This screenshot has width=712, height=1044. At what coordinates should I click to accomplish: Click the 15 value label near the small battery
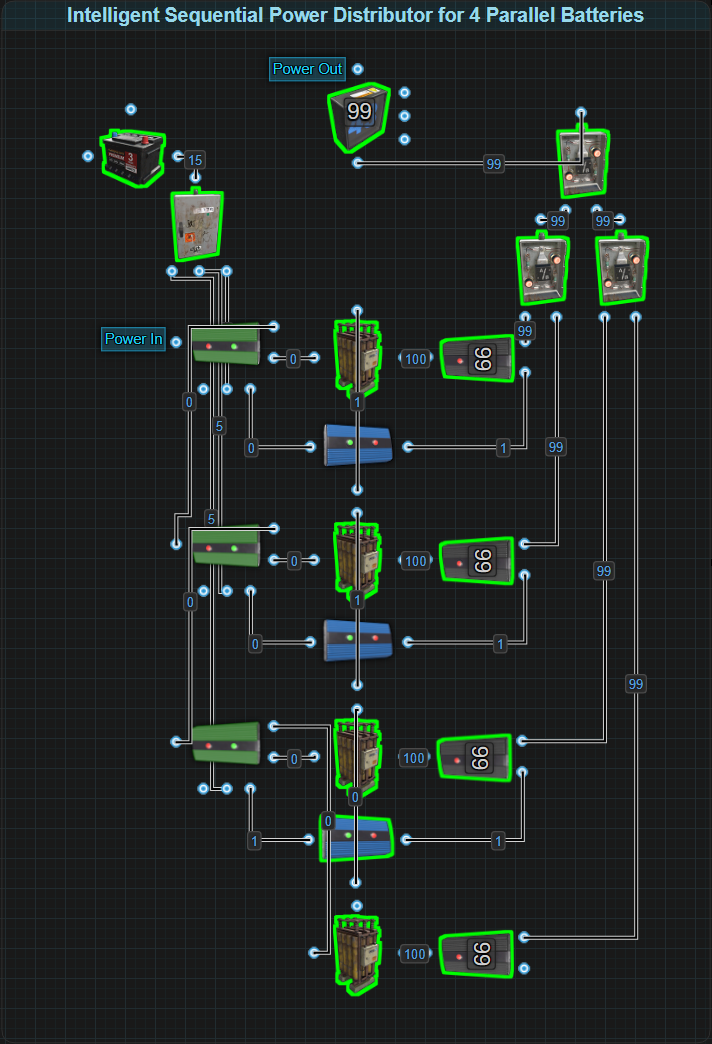point(195,160)
